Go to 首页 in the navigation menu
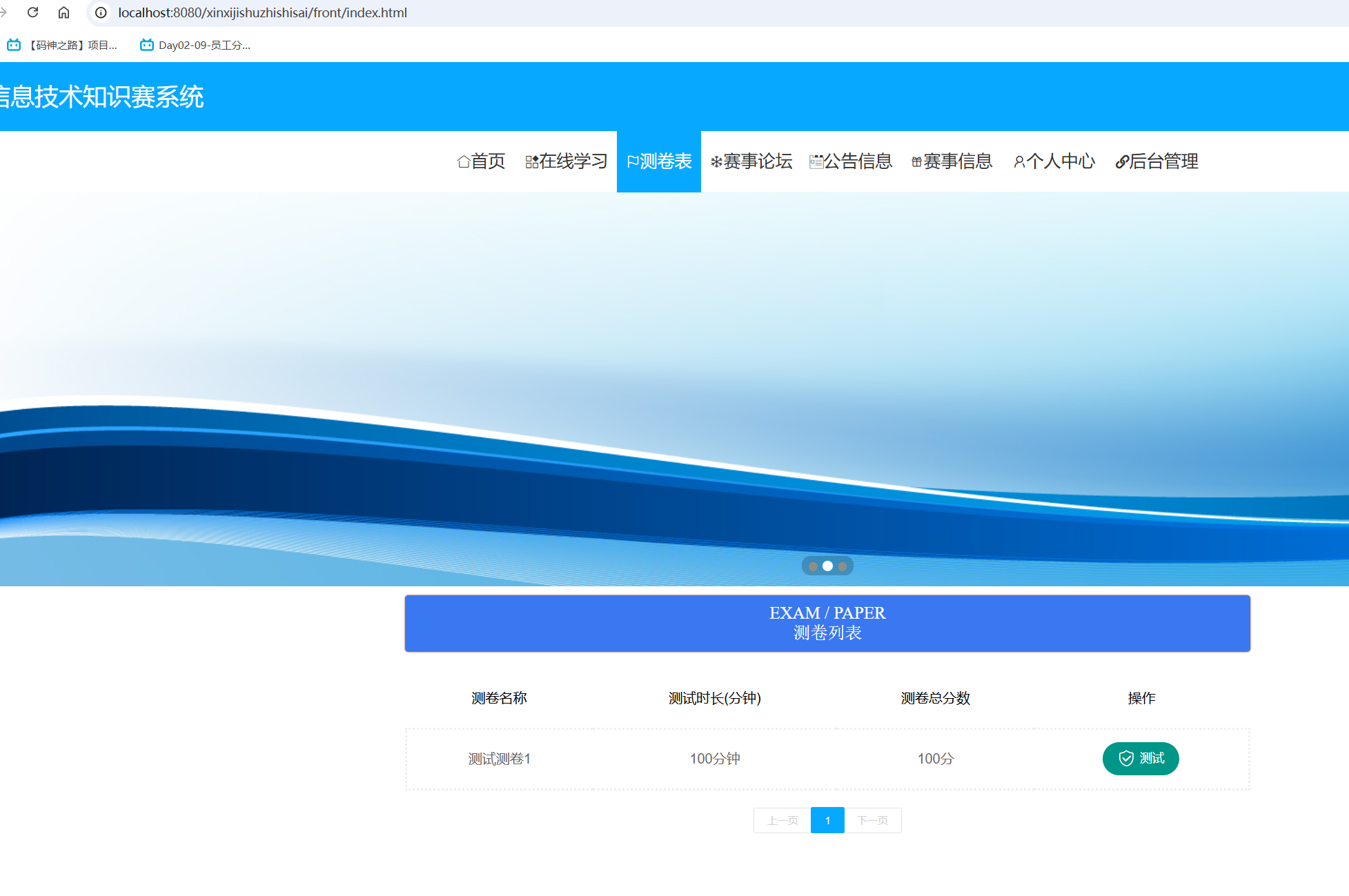Image resolution: width=1349 pixels, height=896 pixels. 481,161
